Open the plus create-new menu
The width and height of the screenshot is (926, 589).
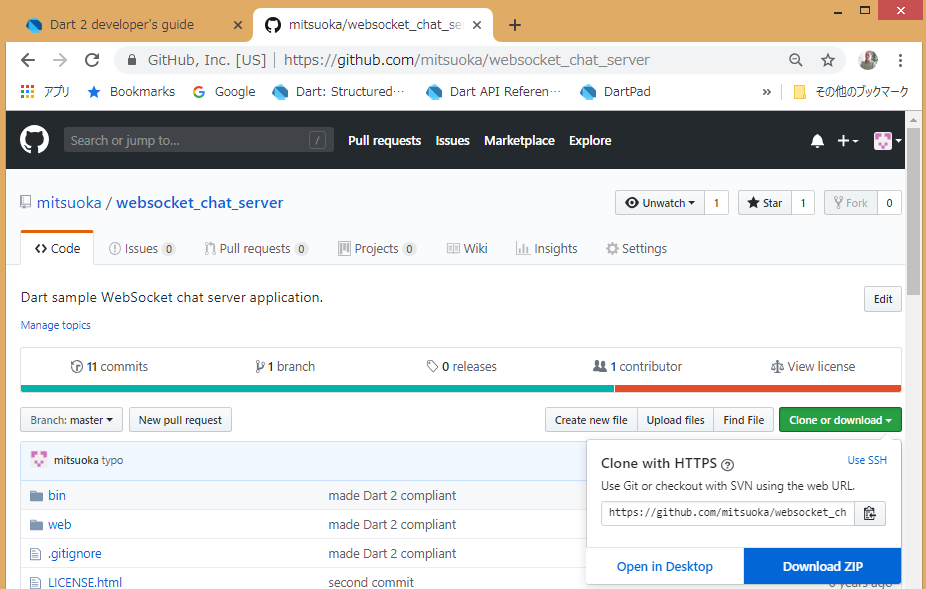pos(847,141)
